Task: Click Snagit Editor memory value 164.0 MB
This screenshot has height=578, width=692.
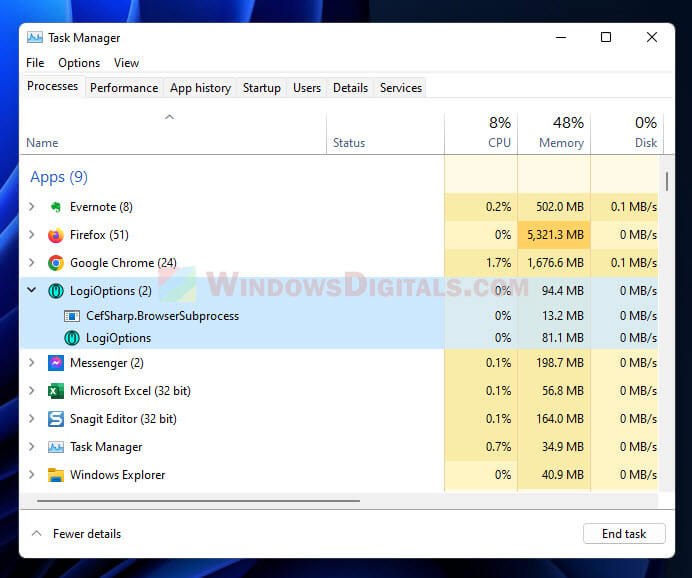Action: point(560,419)
